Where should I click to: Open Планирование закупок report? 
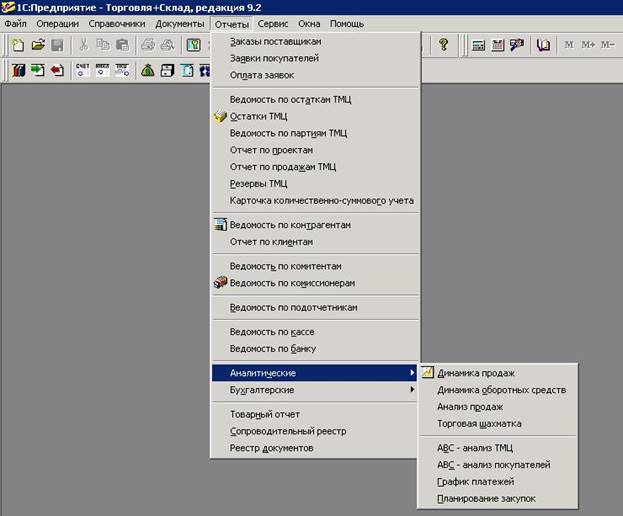[486, 498]
